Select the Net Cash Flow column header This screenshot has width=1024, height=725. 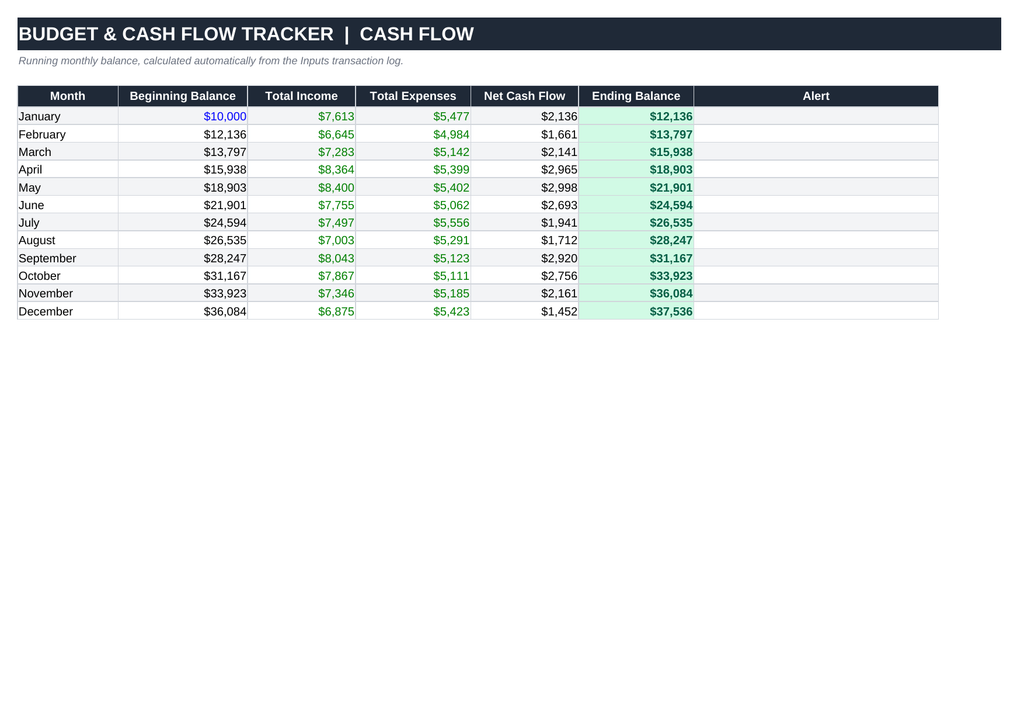524,96
